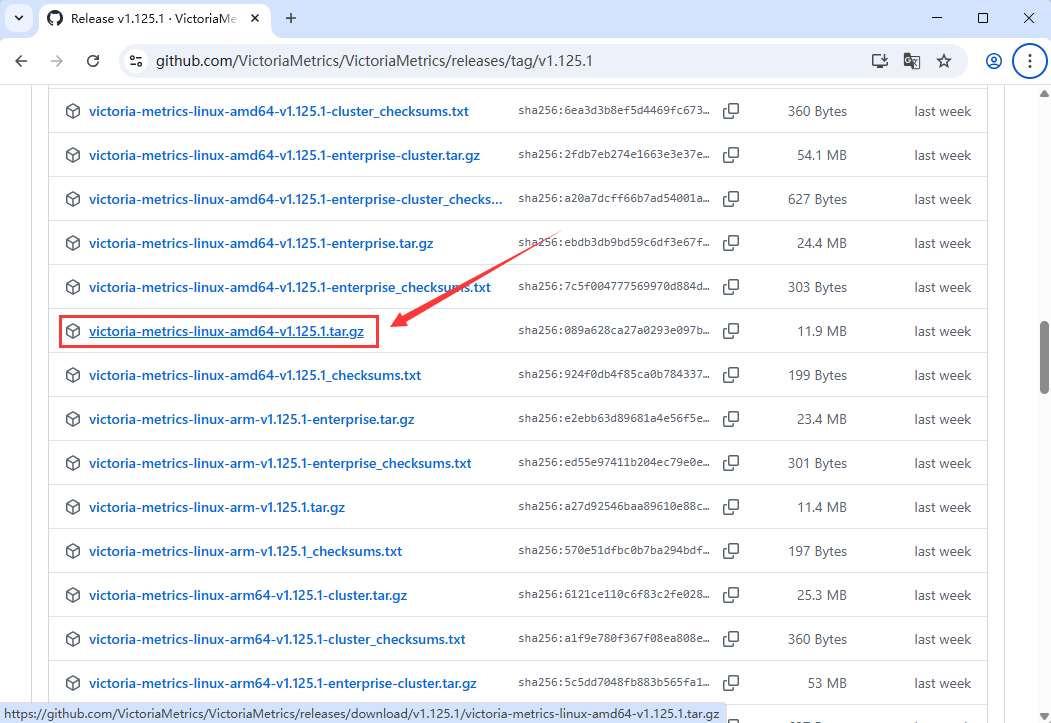Click the 627 Bytes size value
The height and width of the screenshot is (723, 1051).
[817, 200]
